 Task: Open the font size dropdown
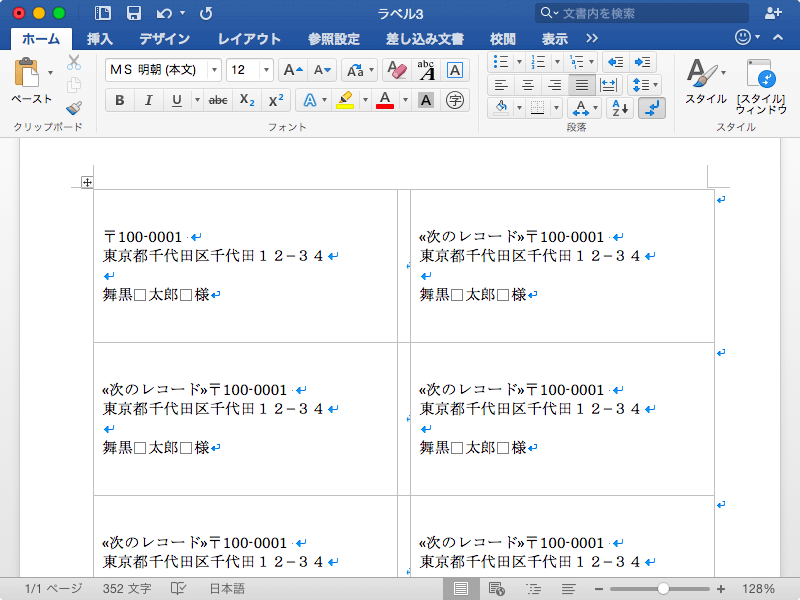click(x=266, y=70)
